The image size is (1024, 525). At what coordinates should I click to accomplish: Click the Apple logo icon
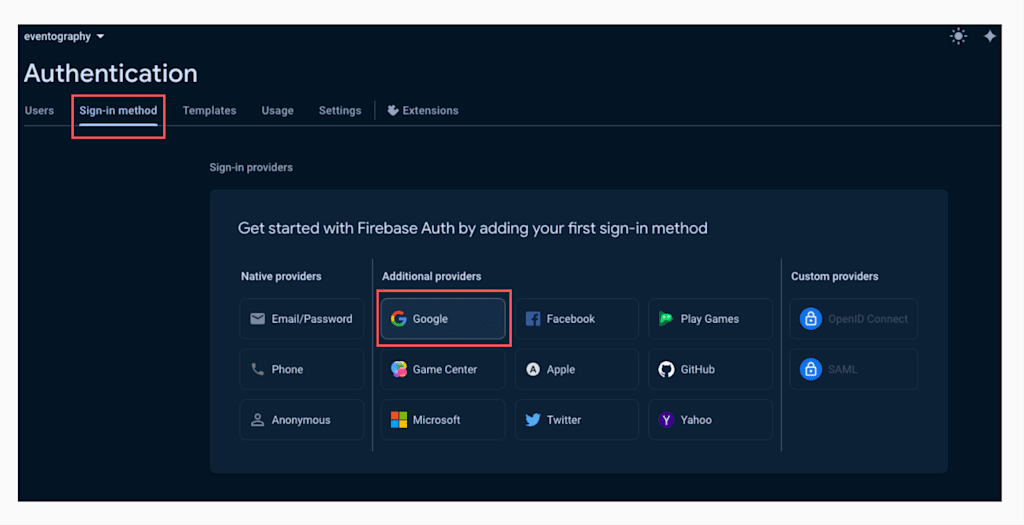[x=533, y=369]
